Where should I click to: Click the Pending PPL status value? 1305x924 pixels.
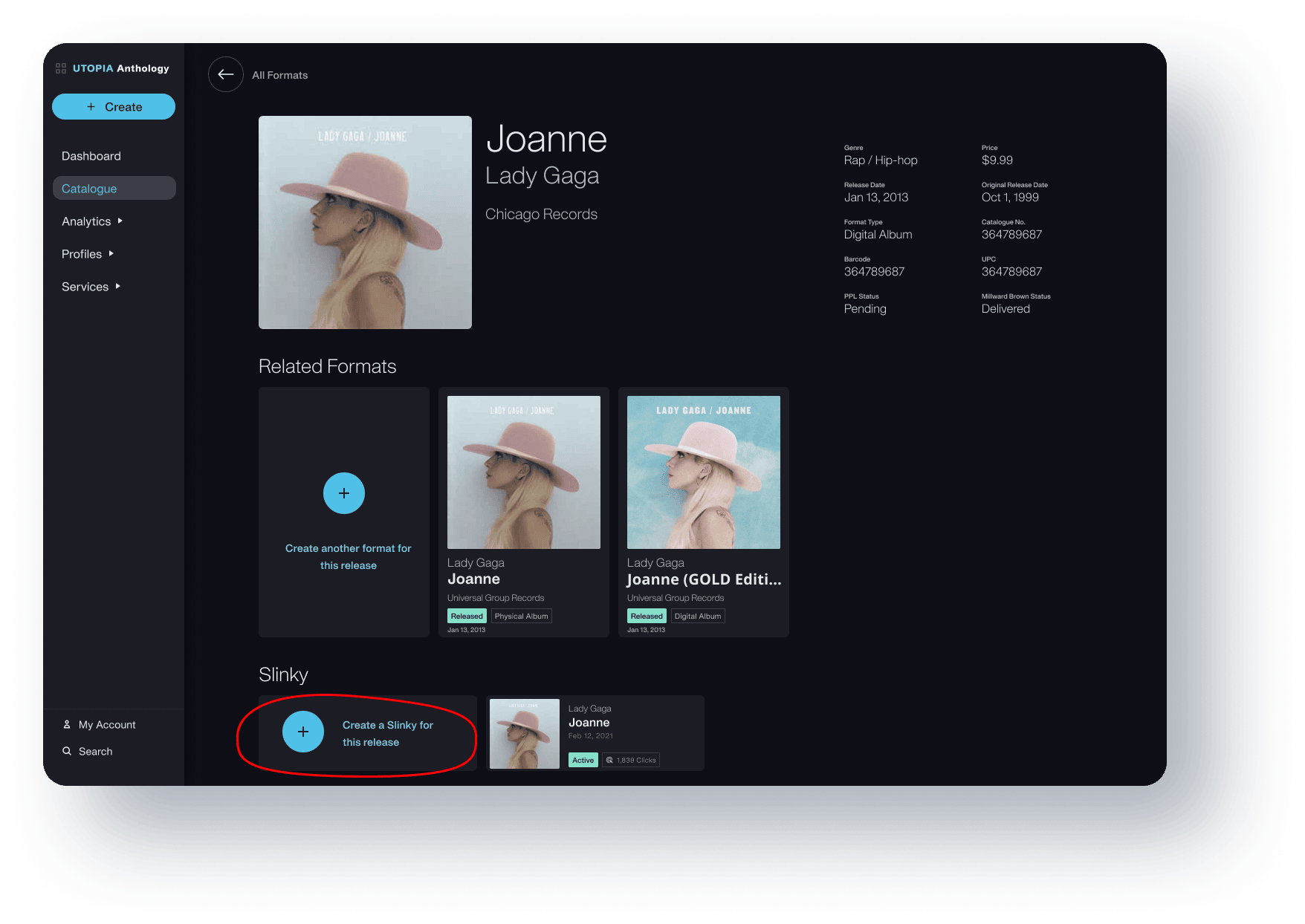865,309
